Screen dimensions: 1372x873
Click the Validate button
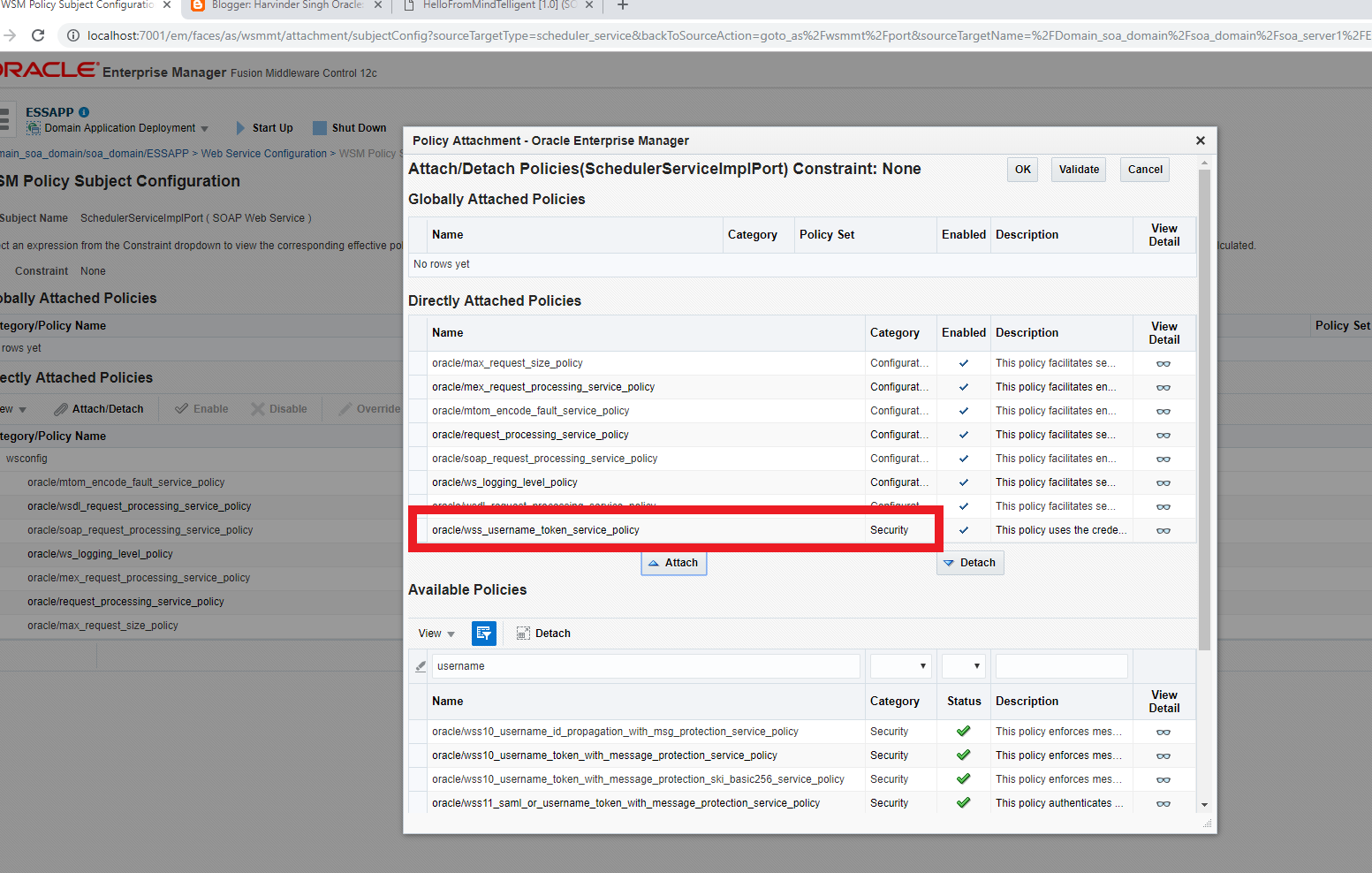tap(1079, 170)
